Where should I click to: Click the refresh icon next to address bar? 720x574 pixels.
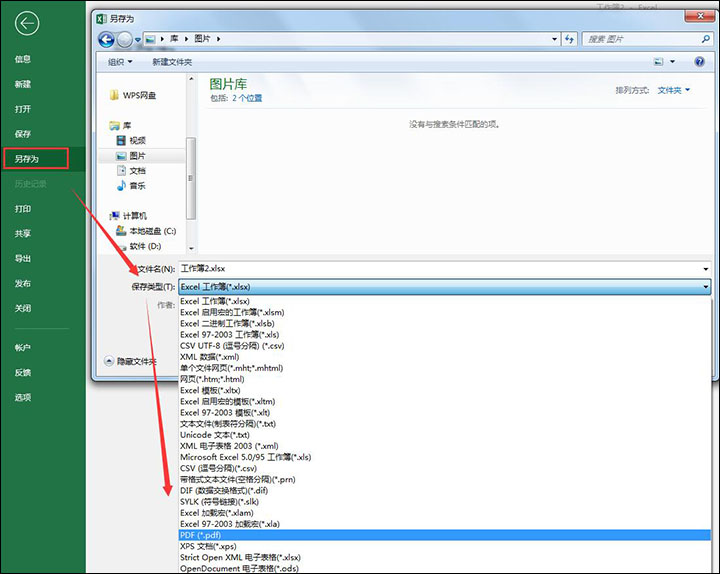click(x=569, y=39)
